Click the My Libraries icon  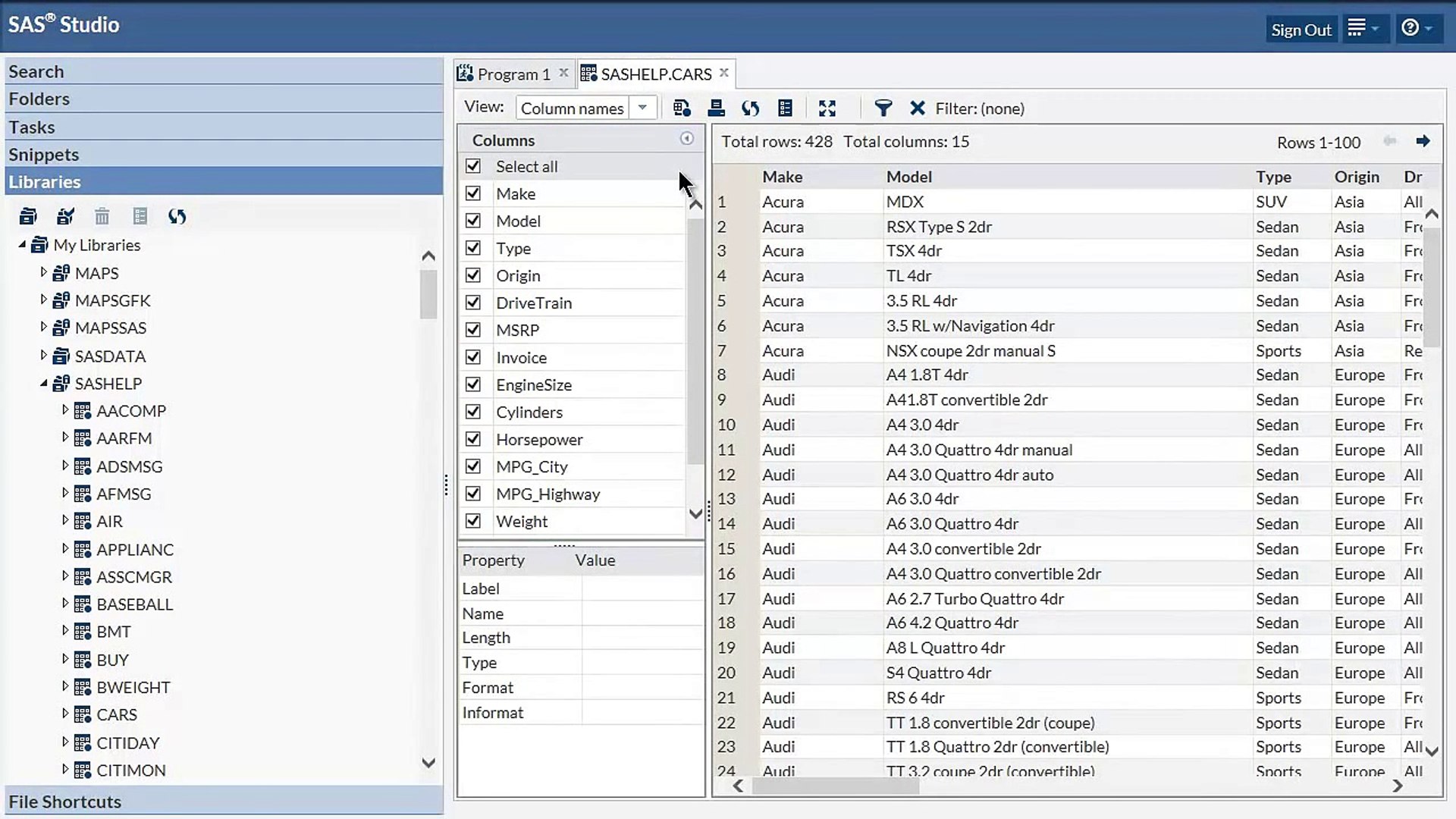39,245
